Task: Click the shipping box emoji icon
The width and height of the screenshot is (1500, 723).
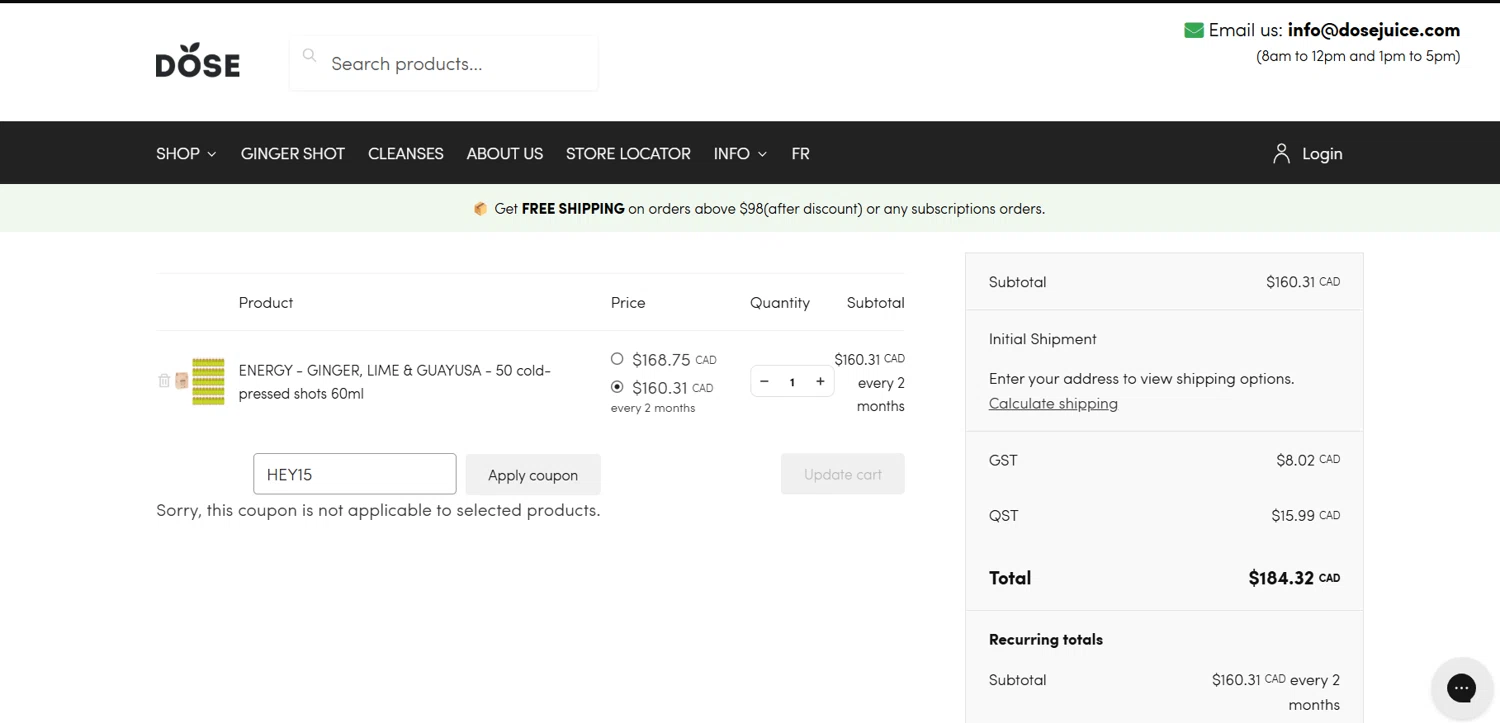Action: pos(480,209)
